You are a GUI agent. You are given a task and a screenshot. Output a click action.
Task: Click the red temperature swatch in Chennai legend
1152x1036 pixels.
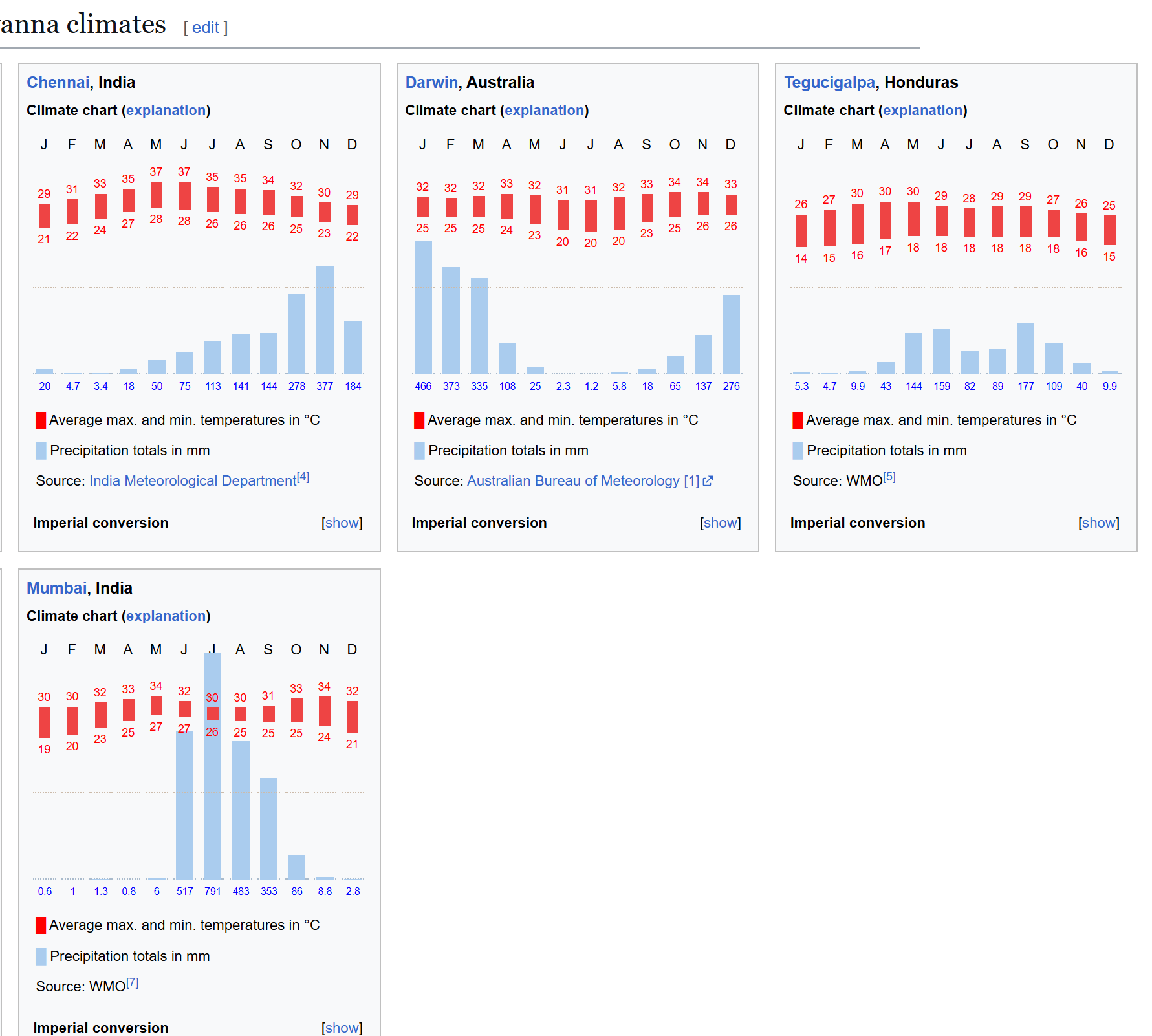[x=41, y=420]
